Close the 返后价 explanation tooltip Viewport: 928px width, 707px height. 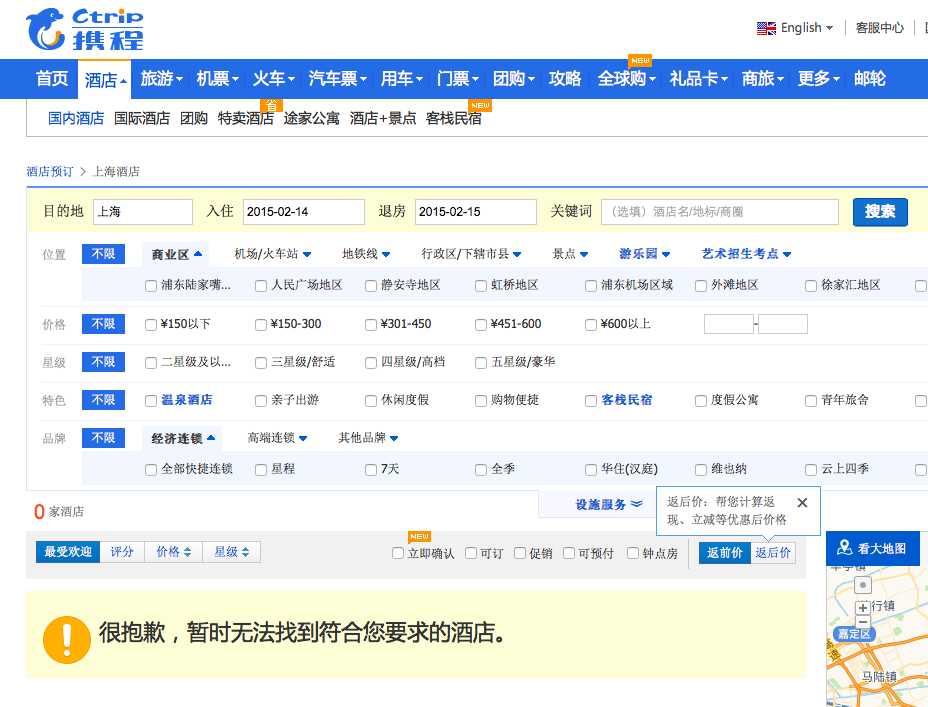point(802,502)
